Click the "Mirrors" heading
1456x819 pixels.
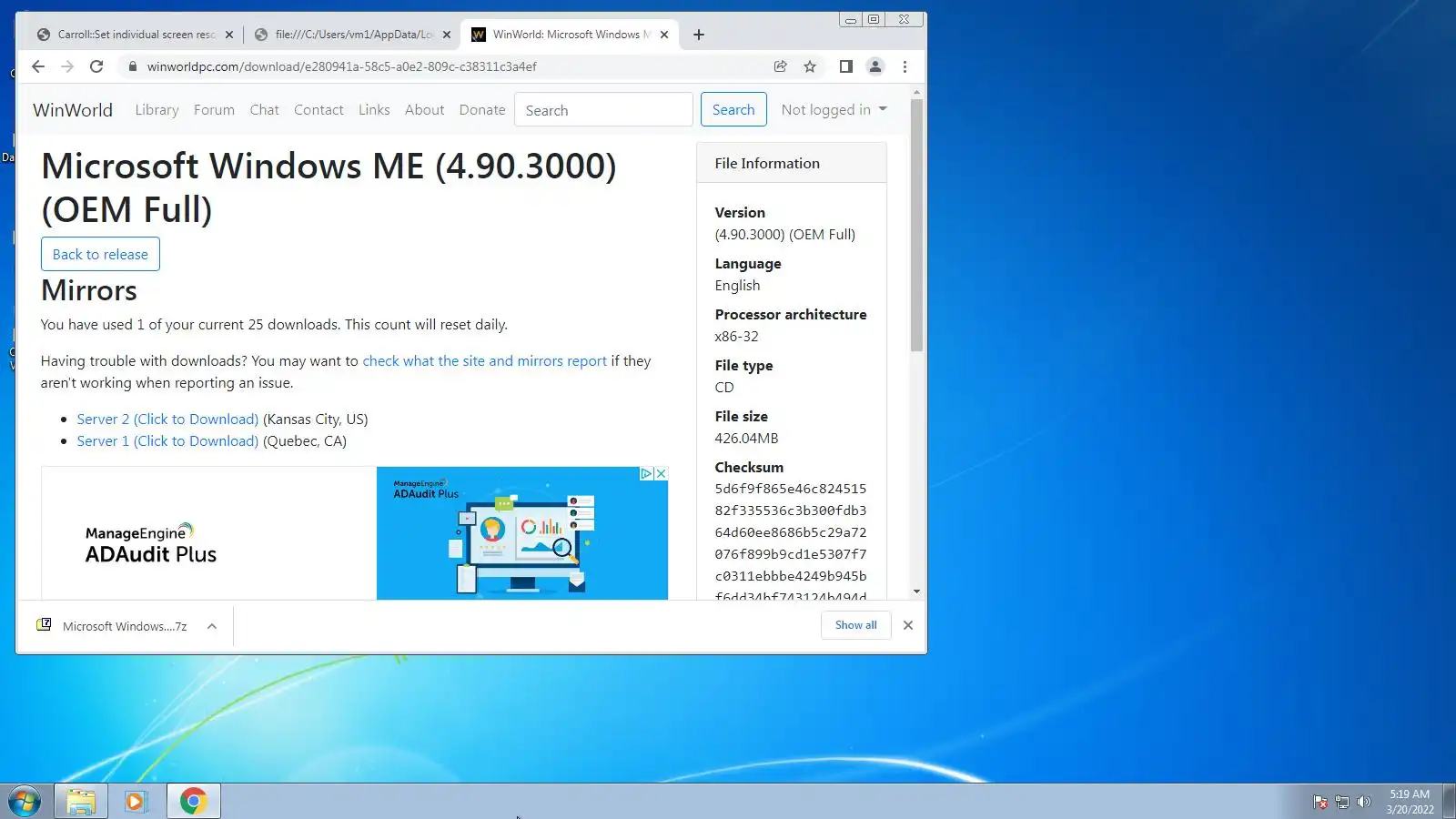pos(89,290)
